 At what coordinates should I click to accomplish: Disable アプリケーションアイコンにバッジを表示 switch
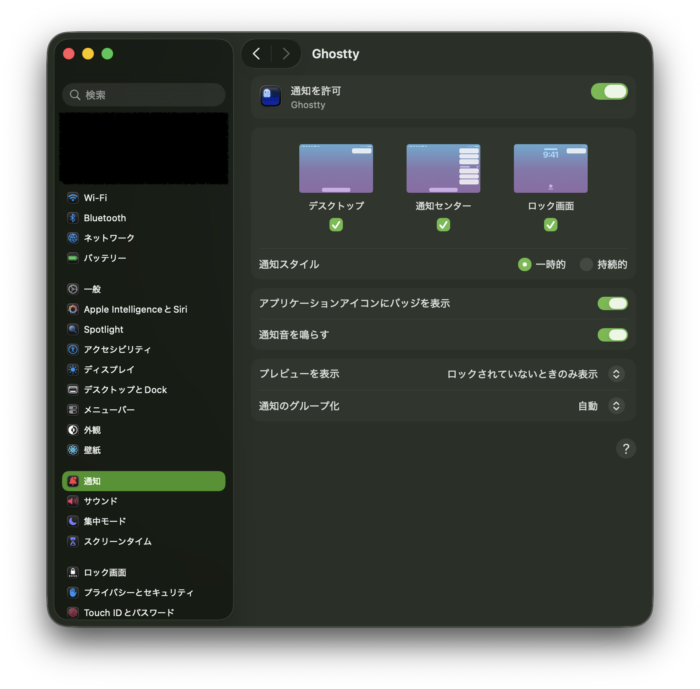[612, 303]
